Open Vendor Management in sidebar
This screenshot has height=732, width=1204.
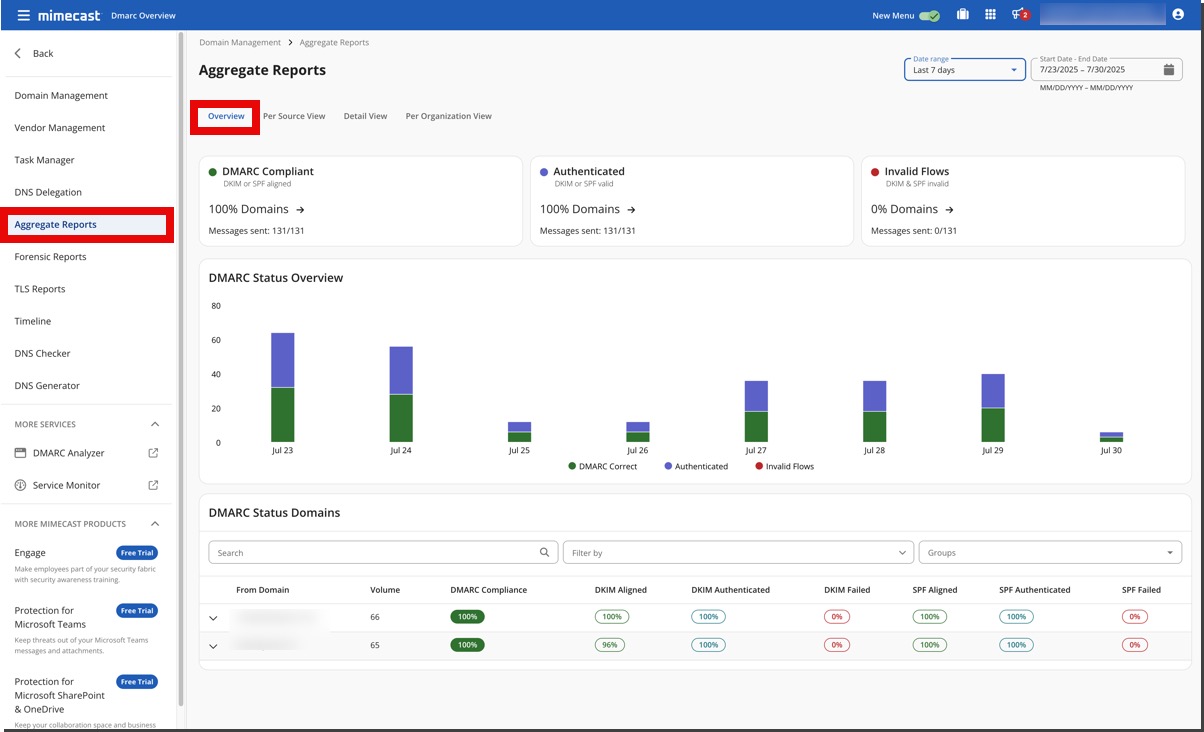[x=60, y=128]
